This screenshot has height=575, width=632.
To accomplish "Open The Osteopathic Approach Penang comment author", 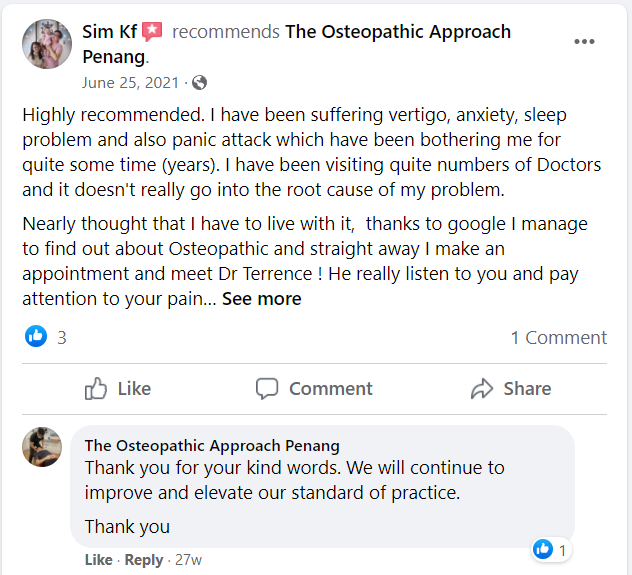I will 212,445.
